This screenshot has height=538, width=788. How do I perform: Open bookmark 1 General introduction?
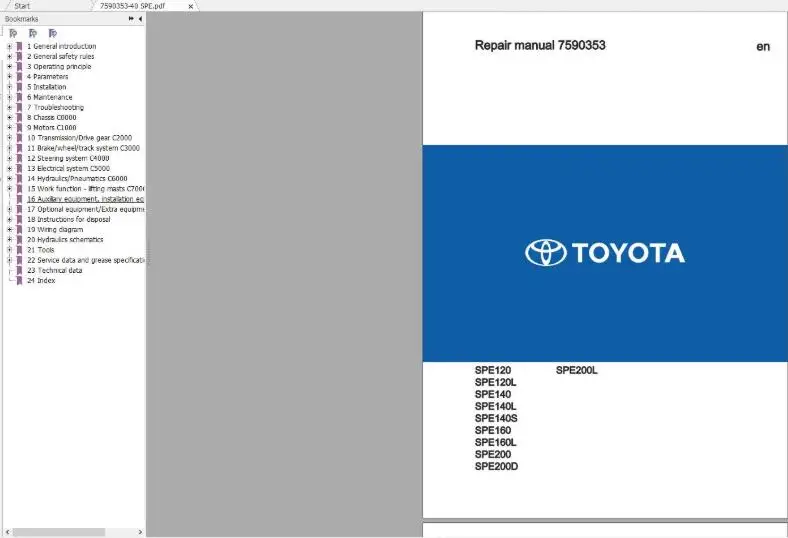pyautogui.click(x=61, y=46)
